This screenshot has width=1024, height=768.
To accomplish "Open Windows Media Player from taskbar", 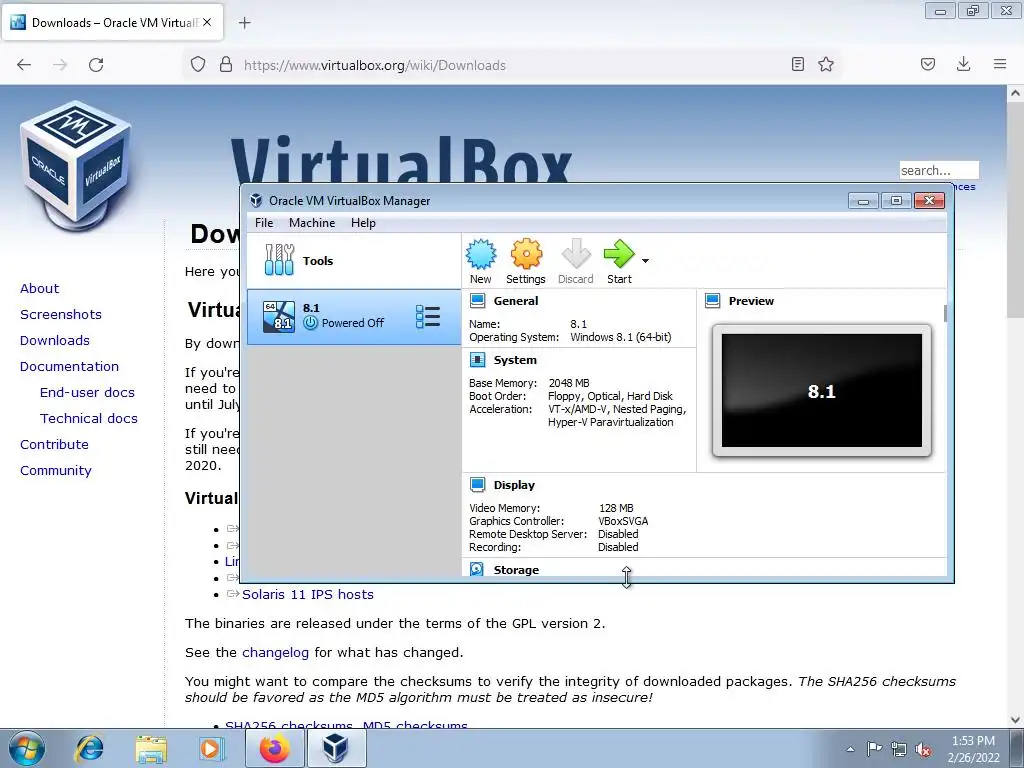I will 211,748.
